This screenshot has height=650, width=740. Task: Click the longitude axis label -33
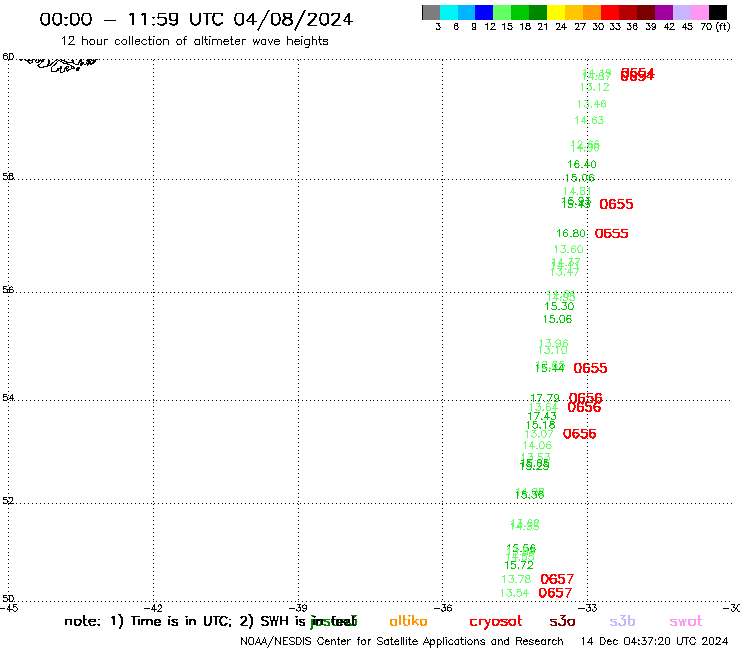(588, 608)
